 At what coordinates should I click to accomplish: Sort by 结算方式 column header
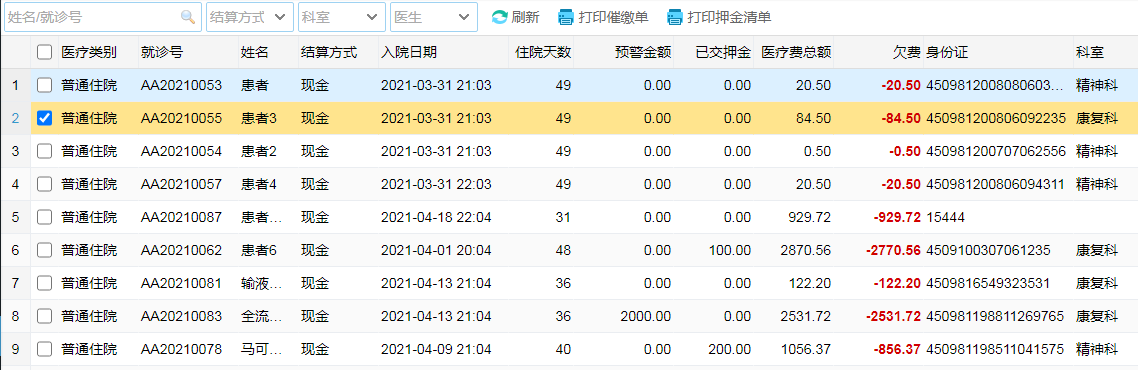329,52
